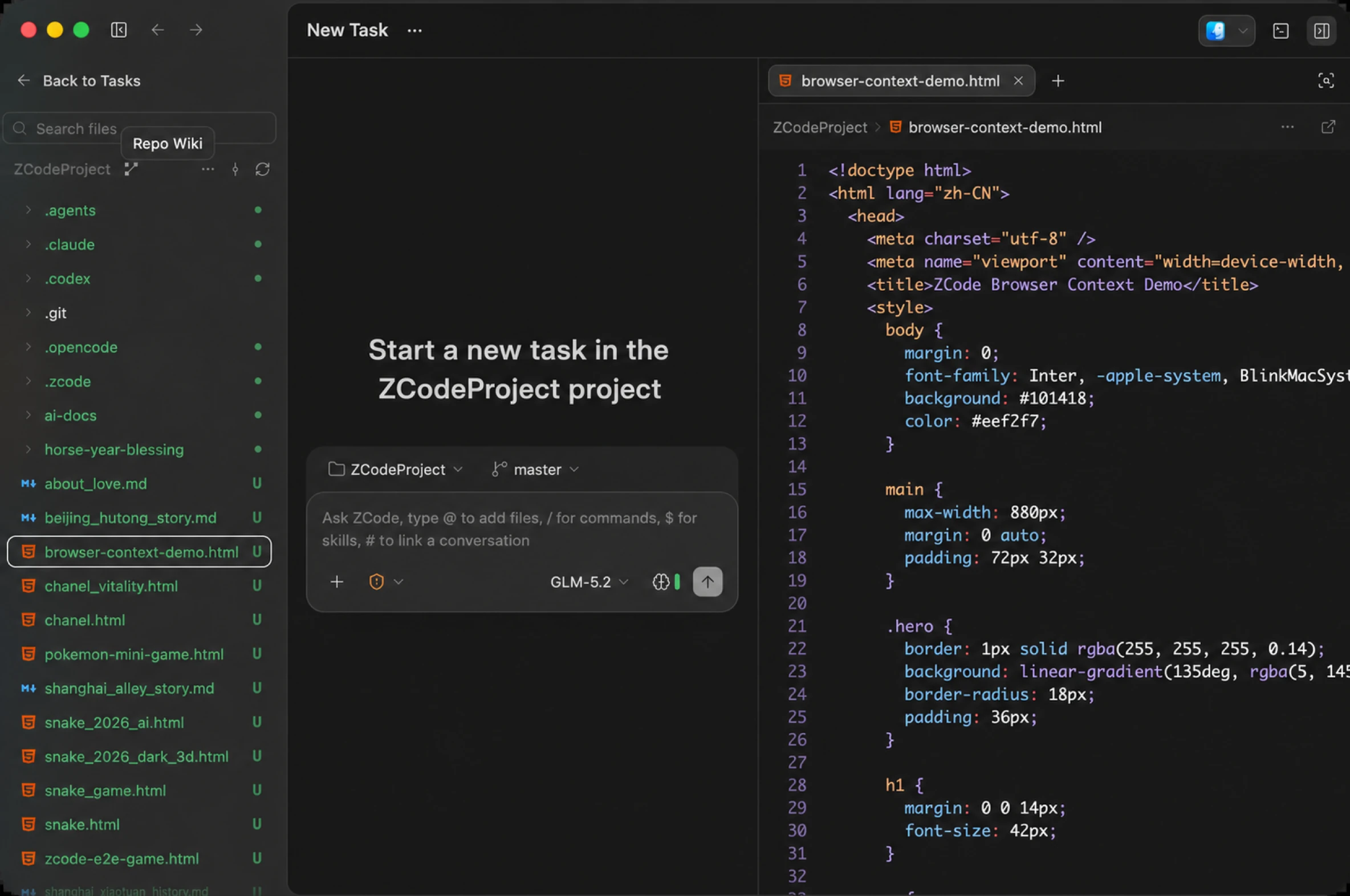Expand the .codex folder

point(139,279)
